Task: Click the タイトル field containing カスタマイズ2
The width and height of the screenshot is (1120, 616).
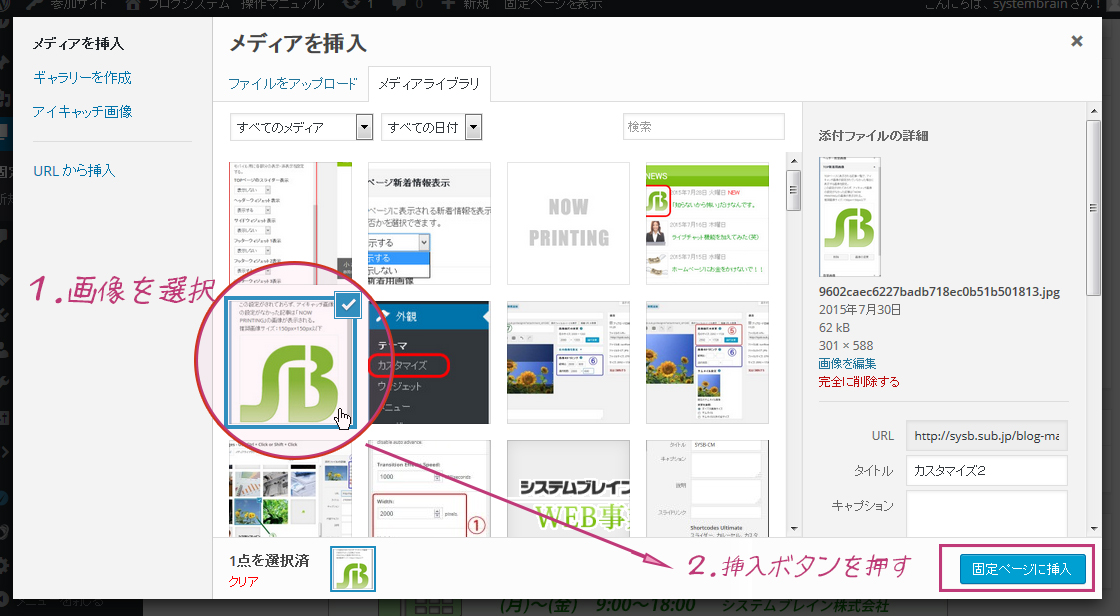Action: (986, 470)
